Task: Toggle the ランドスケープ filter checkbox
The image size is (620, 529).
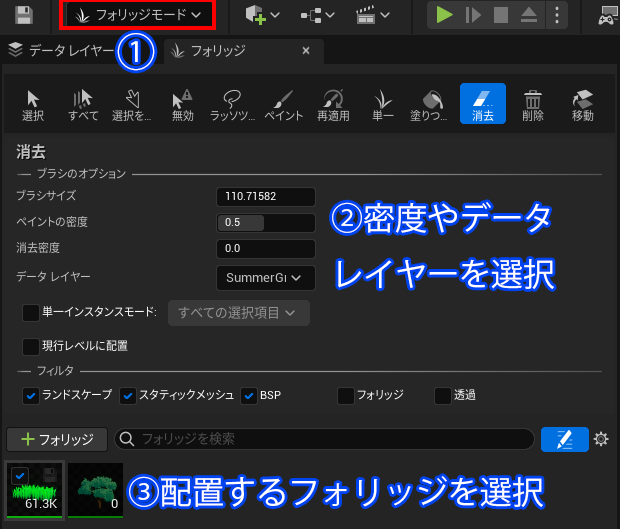Action: pyautogui.click(x=31, y=396)
